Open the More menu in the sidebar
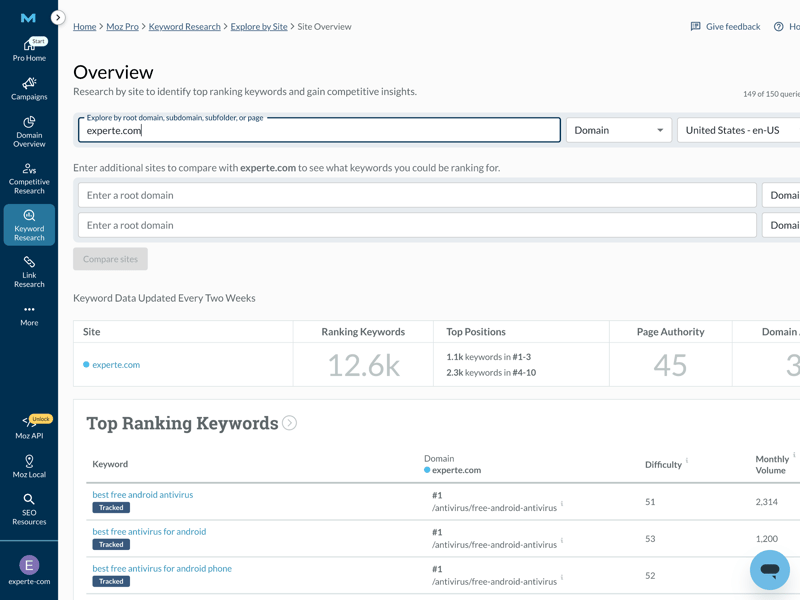 pos(29,315)
